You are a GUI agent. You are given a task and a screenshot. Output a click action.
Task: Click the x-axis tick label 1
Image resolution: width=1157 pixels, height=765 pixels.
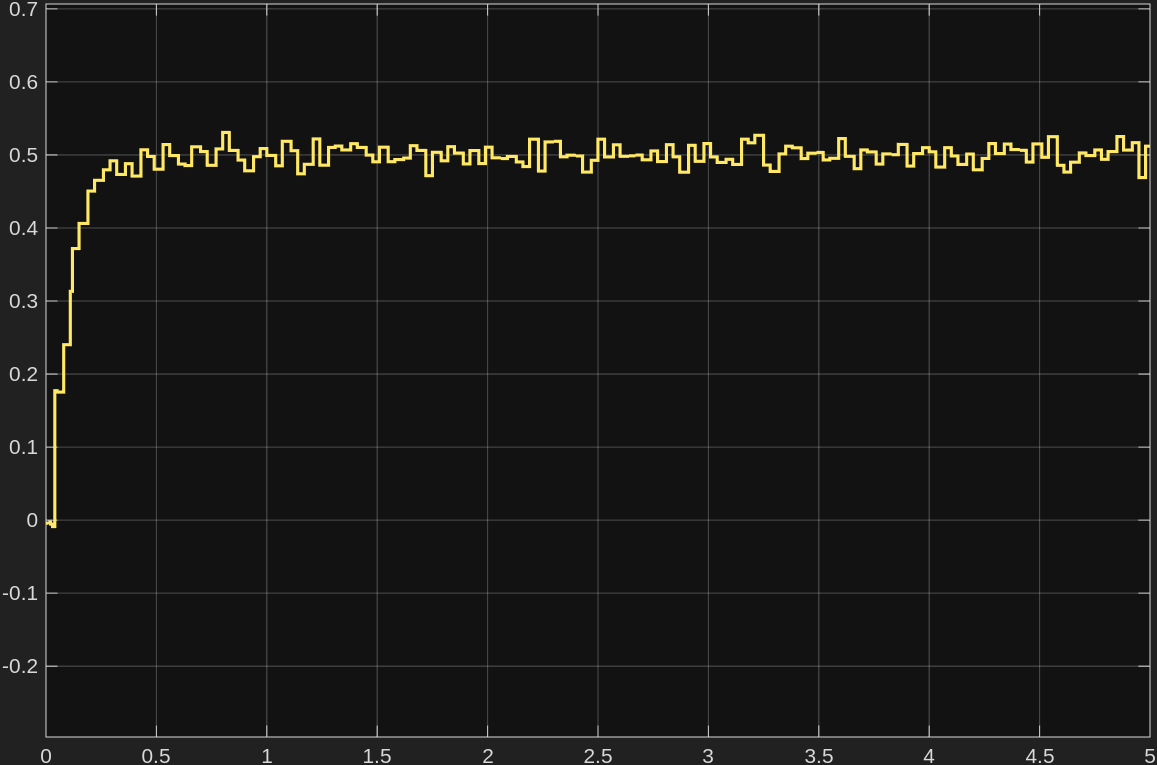pyautogui.click(x=267, y=755)
